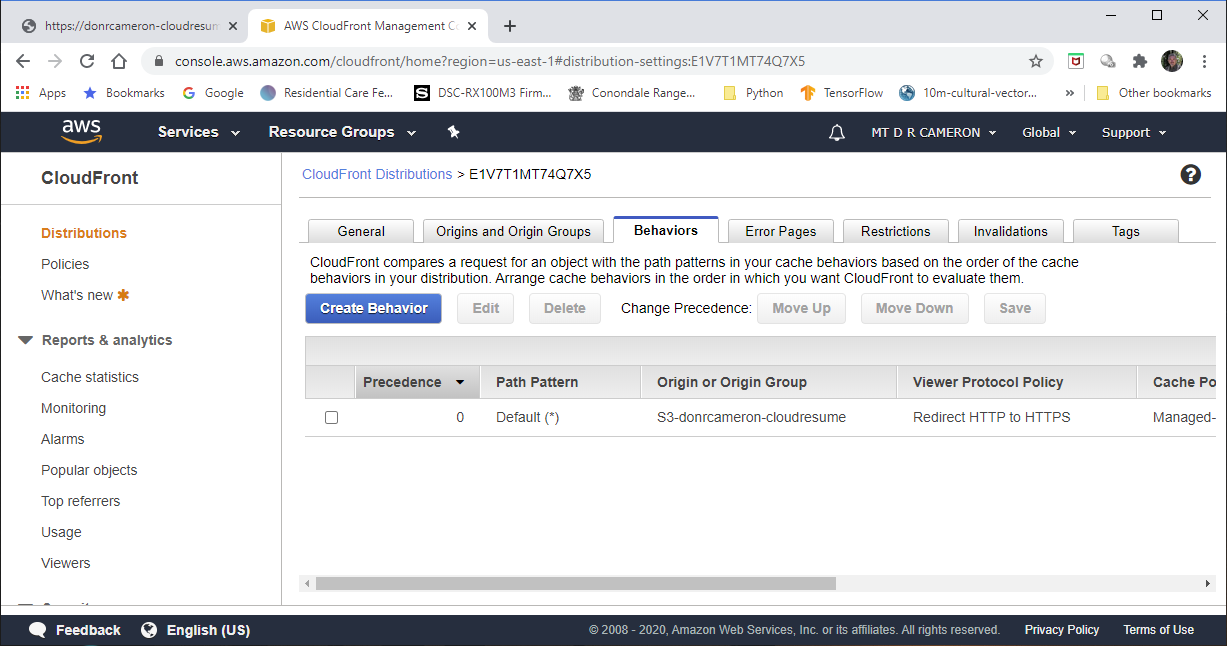Image resolution: width=1227 pixels, height=646 pixels.
Task: Open the Chrome extensions puzzle icon
Action: coord(1139,61)
